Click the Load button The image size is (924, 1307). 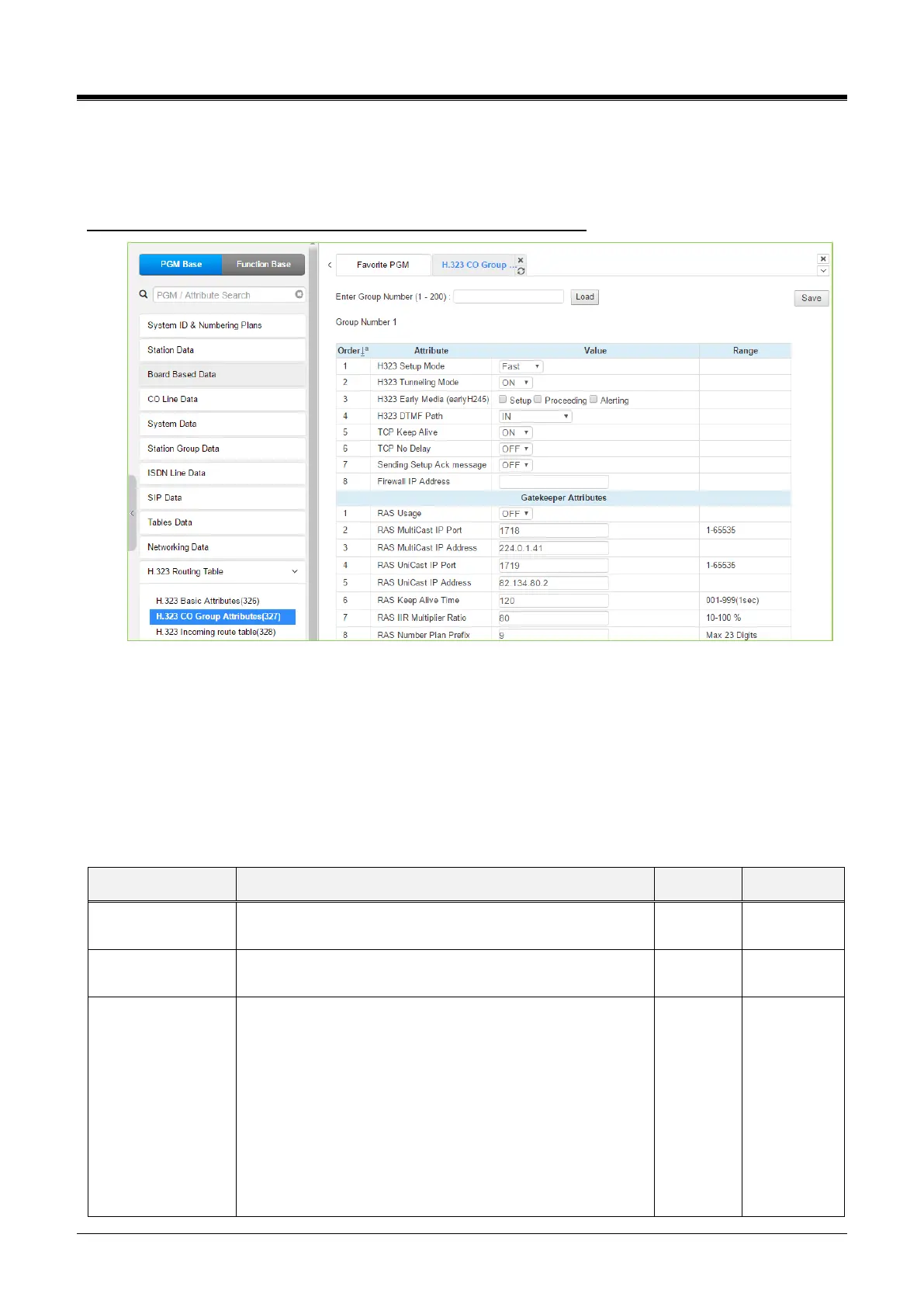584,297
